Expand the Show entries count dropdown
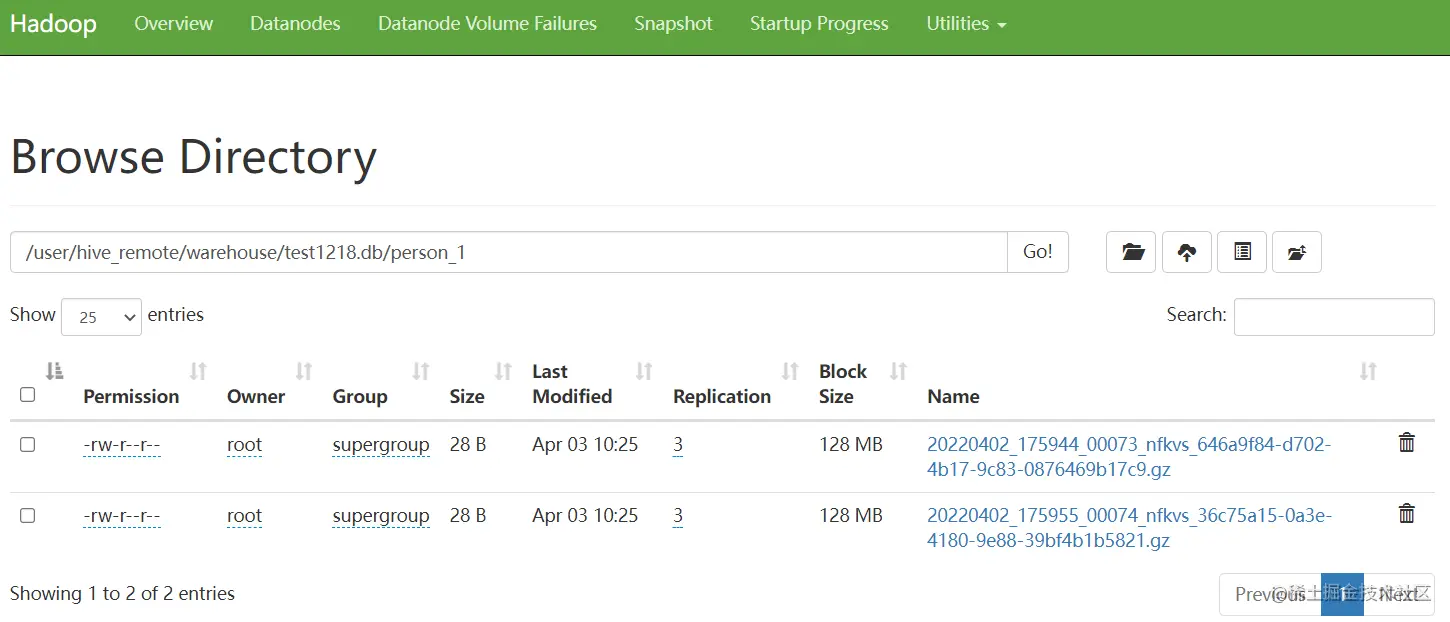This screenshot has width=1450, height=622. tap(101, 316)
